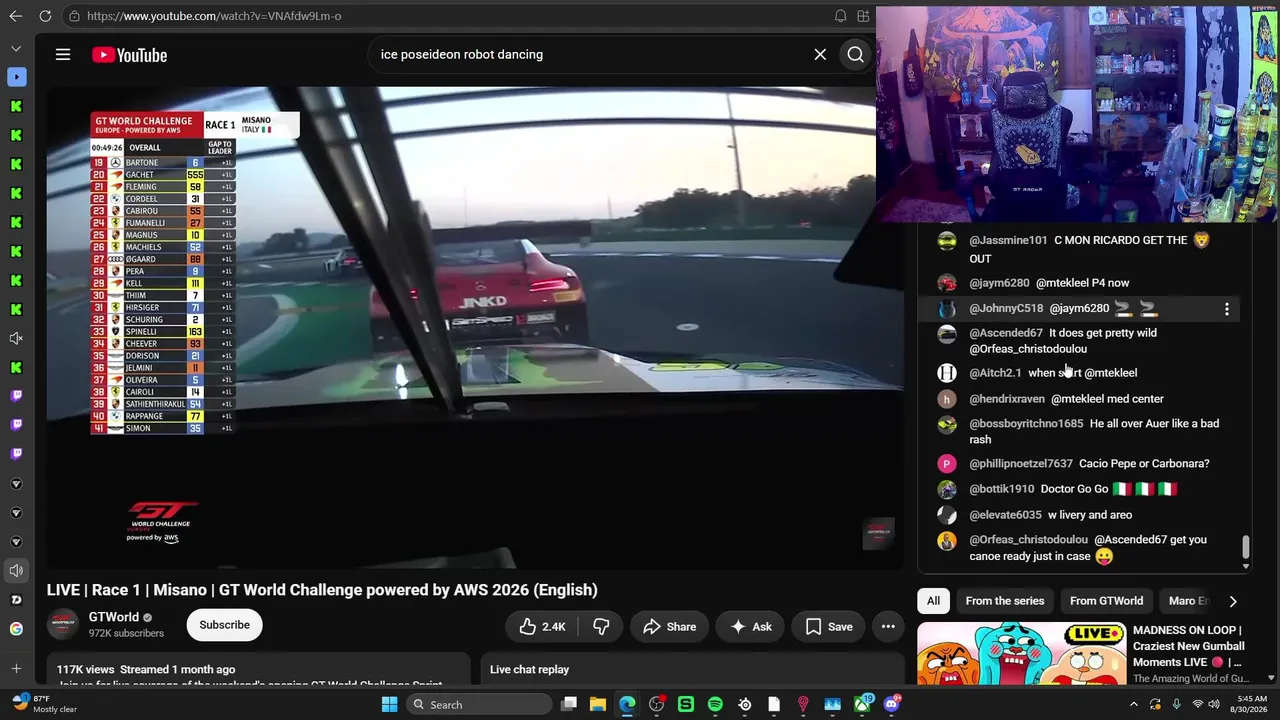Image resolution: width=1280 pixels, height=720 pixels.
Task: Click the video title text
Action: [322, 590]
